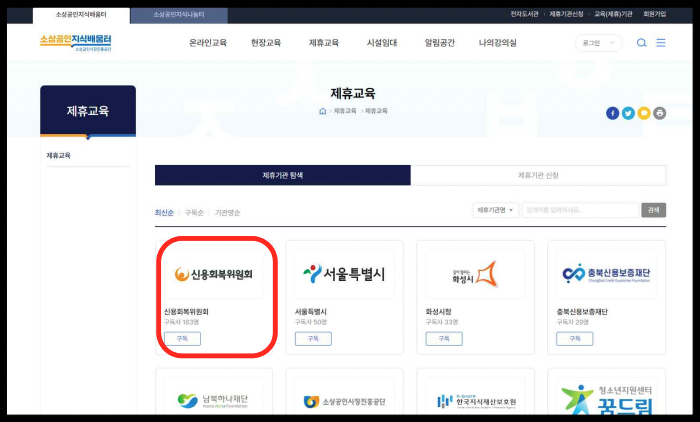Open the 온라인교육 main menu

(207, 43)
